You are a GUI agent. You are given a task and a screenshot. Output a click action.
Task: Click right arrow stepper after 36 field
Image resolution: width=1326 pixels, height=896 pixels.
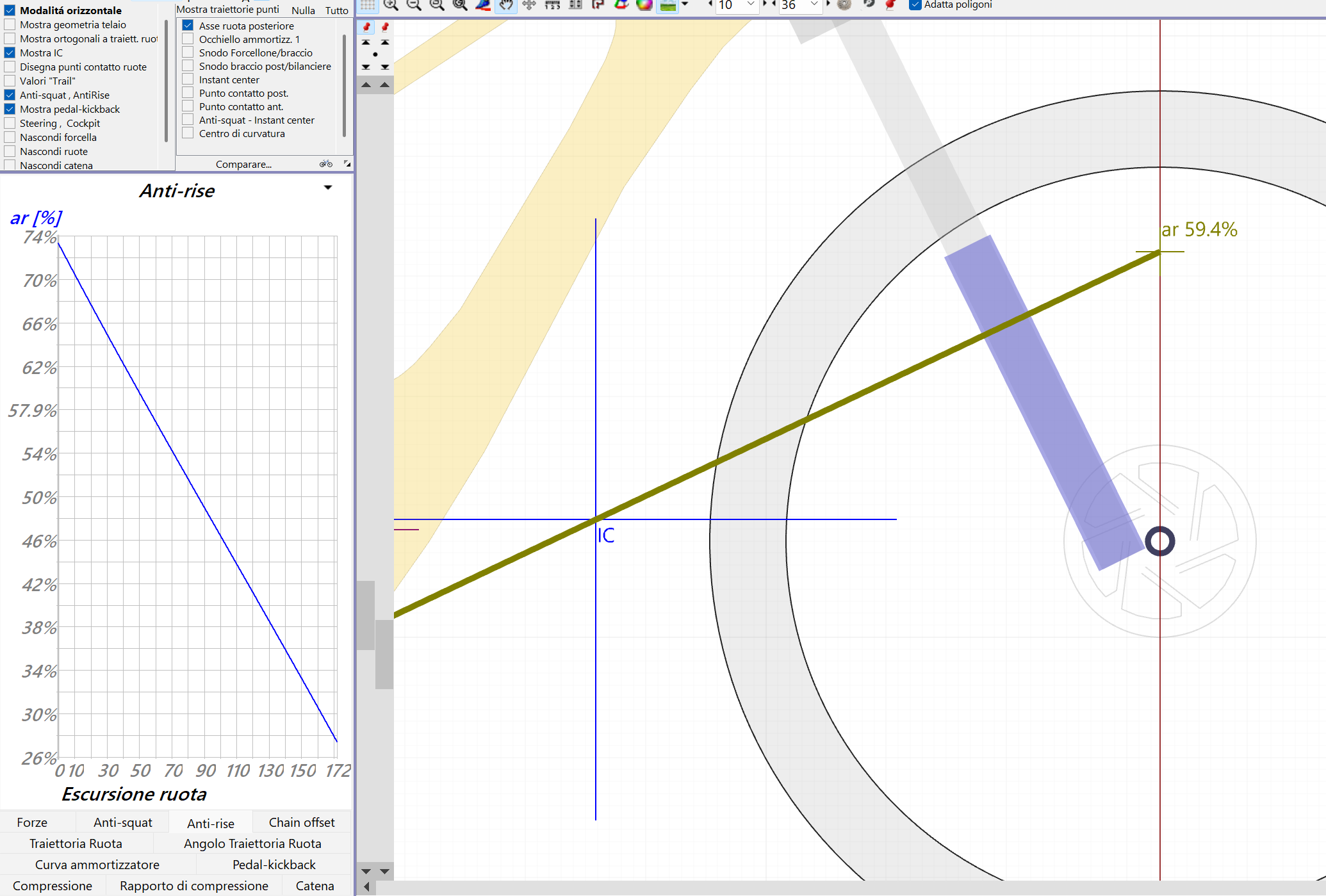828,4
